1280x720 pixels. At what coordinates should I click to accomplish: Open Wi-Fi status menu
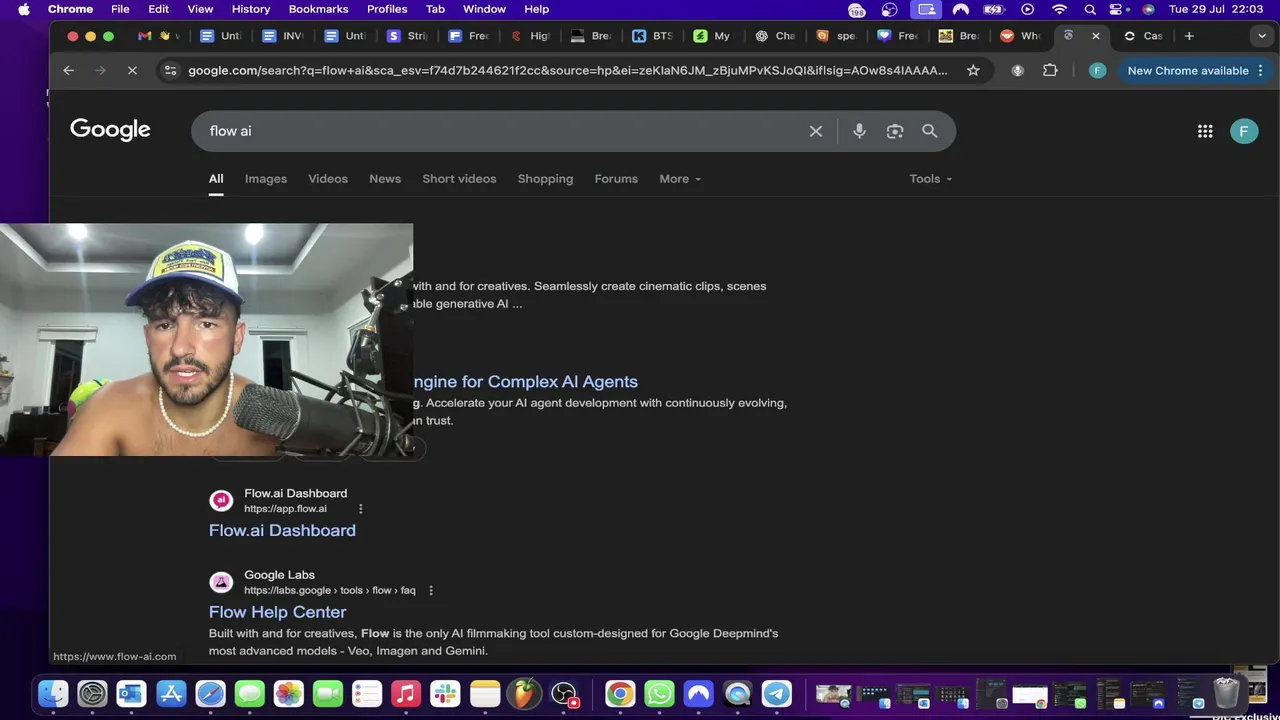point(1059,9)
